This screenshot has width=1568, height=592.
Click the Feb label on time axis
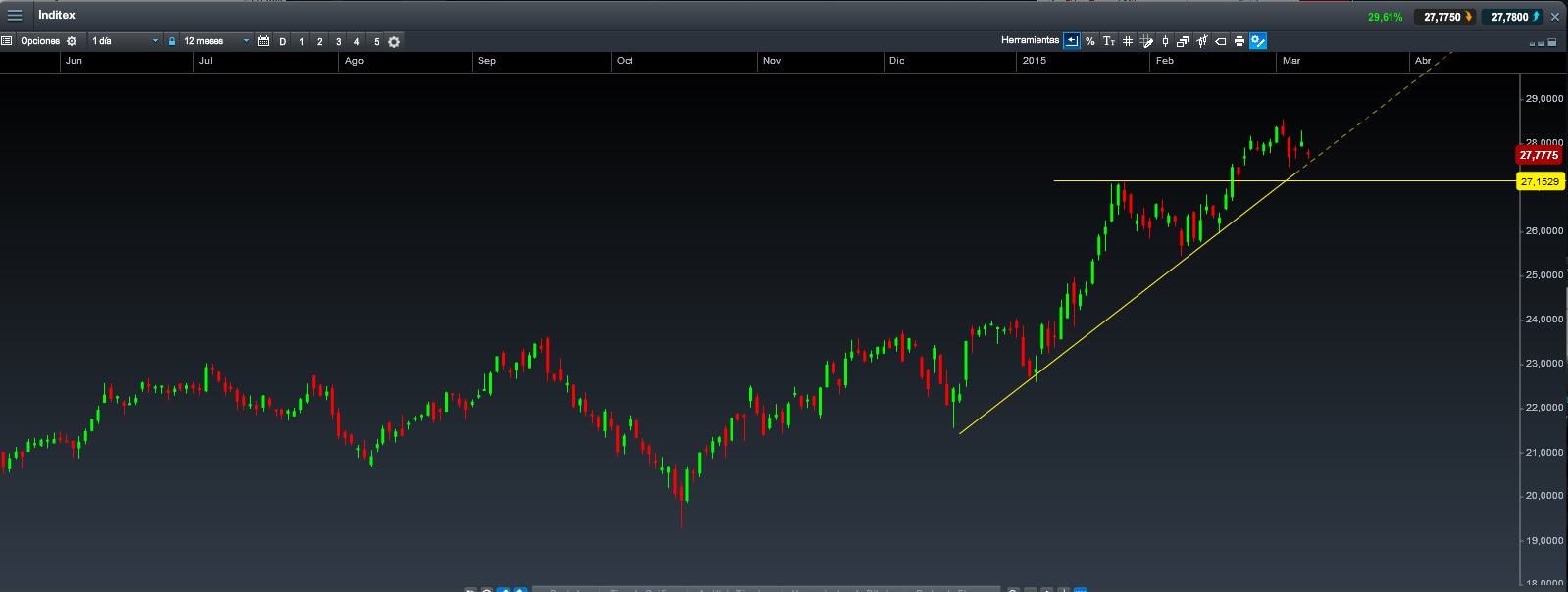(x=1165, y=61)
